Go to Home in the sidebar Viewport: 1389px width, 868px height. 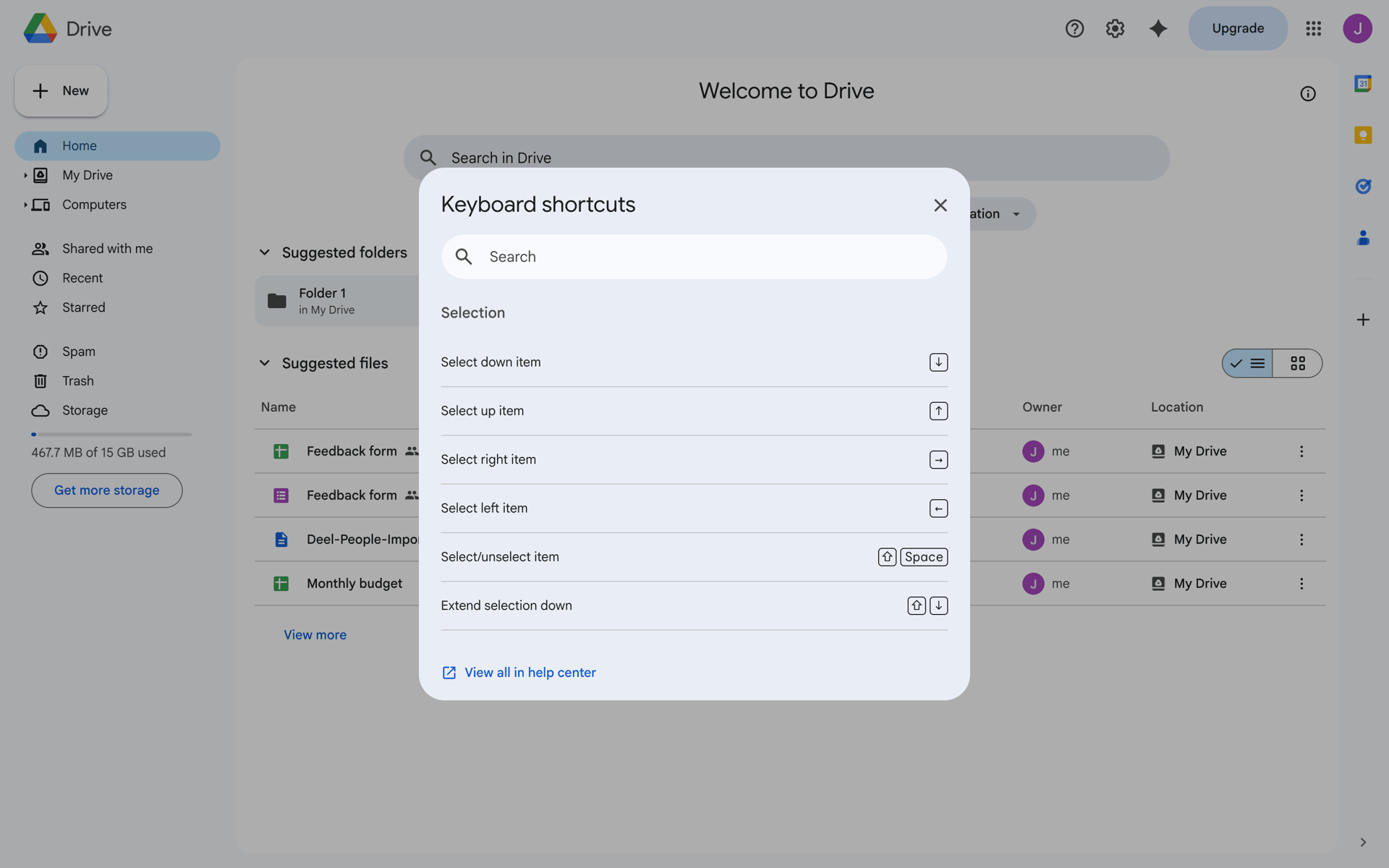(x=117, y=145)
